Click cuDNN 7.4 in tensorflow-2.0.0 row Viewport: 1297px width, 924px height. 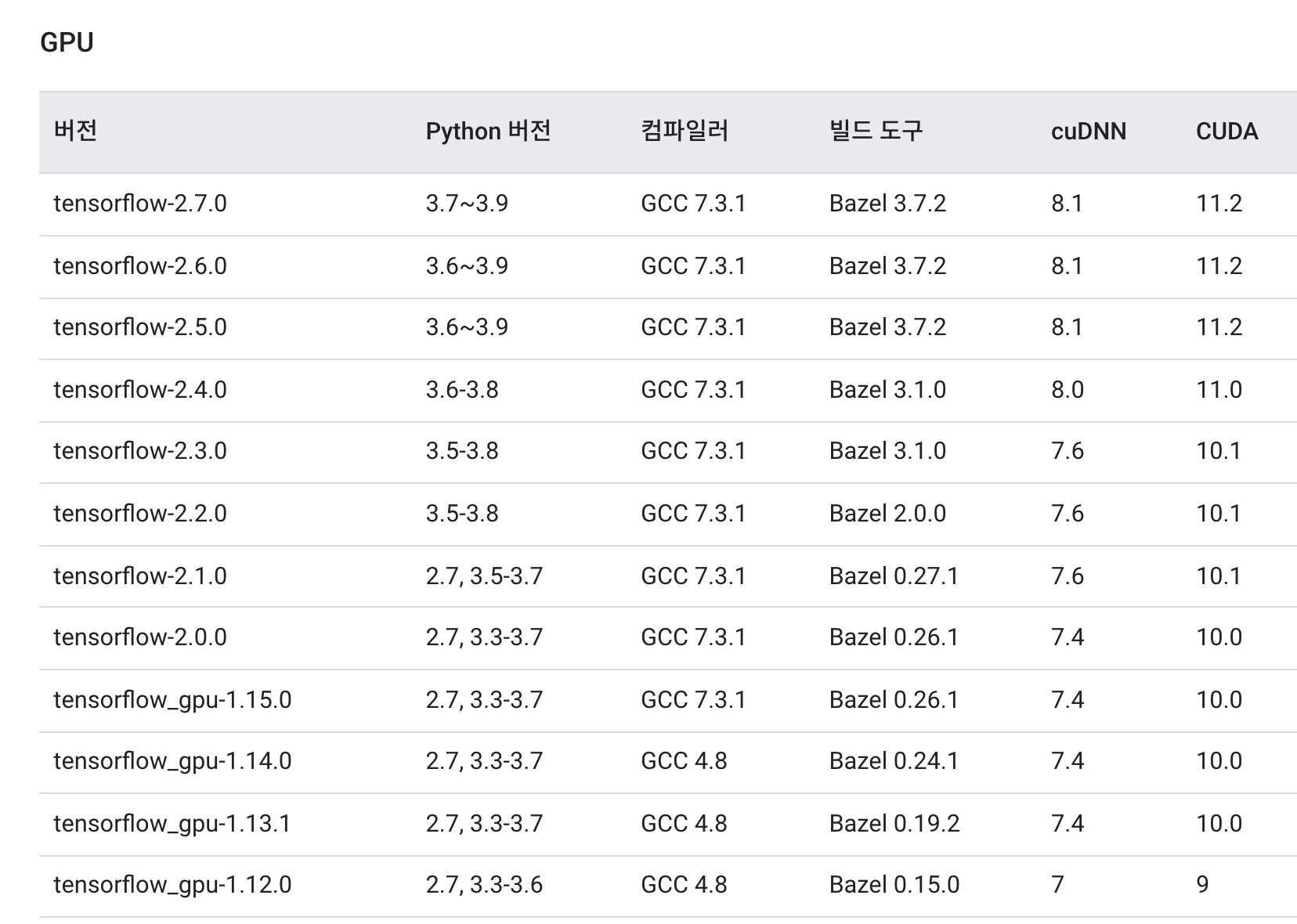(1068, 637)
